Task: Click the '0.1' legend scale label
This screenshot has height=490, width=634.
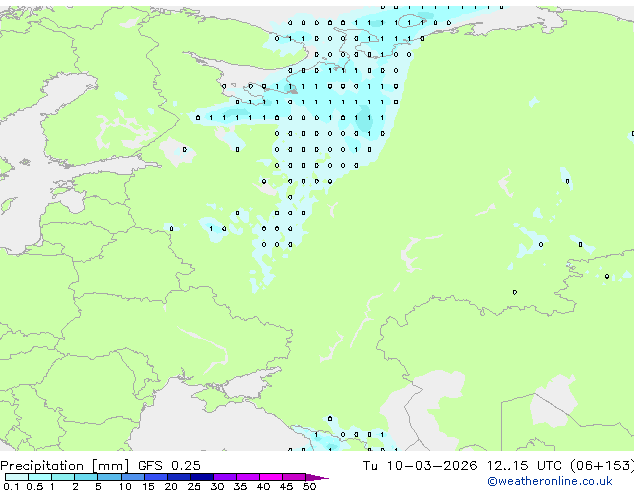Action: pos(11,486)
